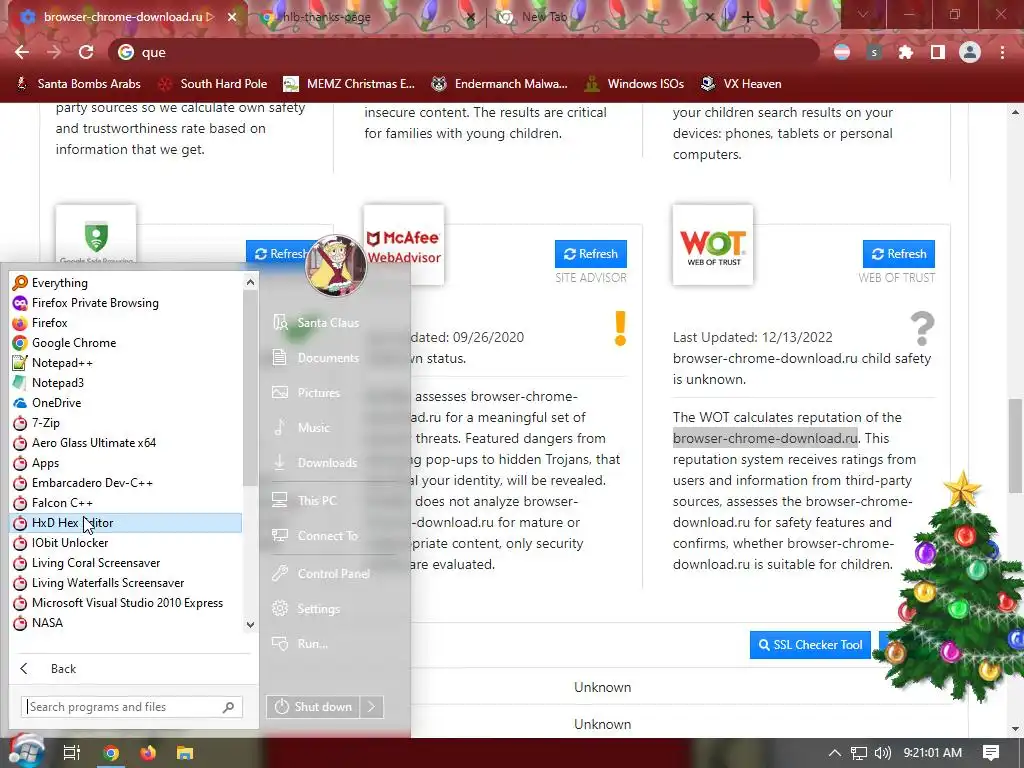The image size is (1024, 768).
Task: Go back with the browser back arrow
Action: point(22,52)
